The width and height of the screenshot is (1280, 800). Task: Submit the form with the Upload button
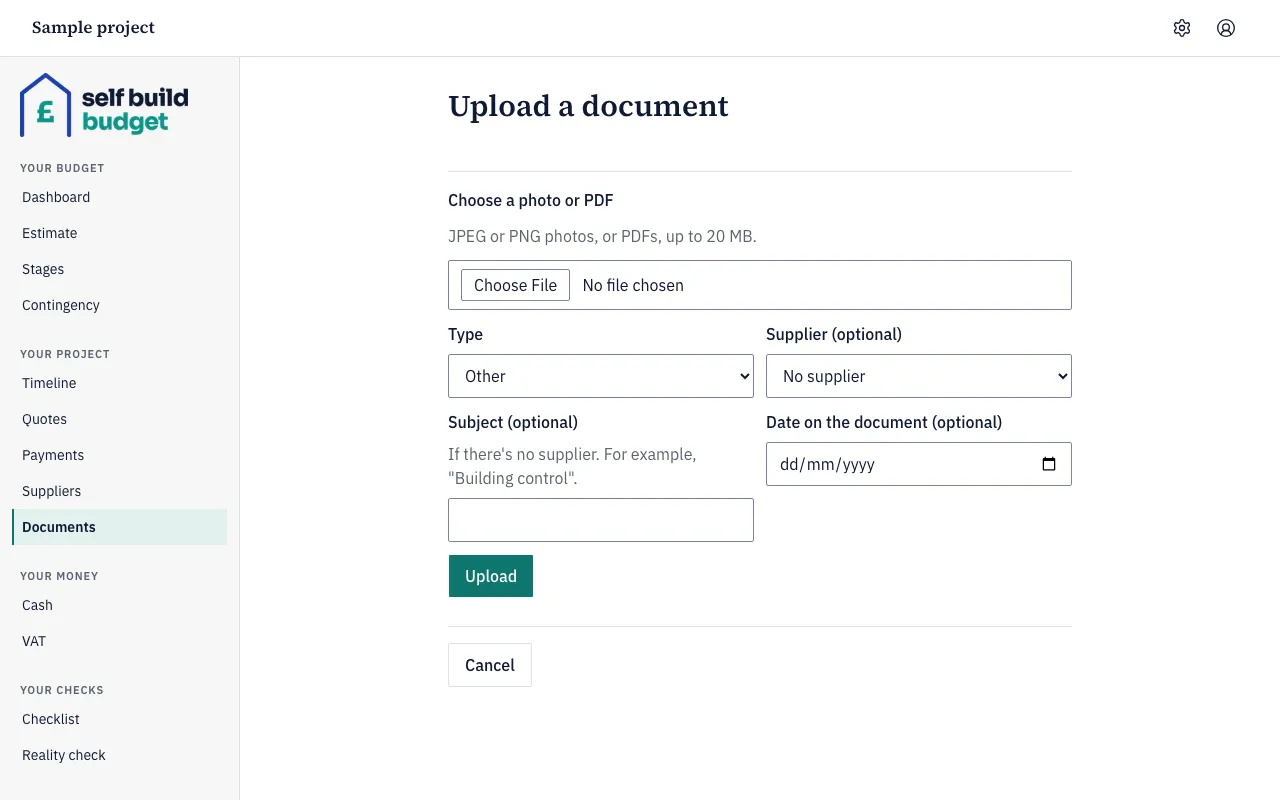coord(491,576)
